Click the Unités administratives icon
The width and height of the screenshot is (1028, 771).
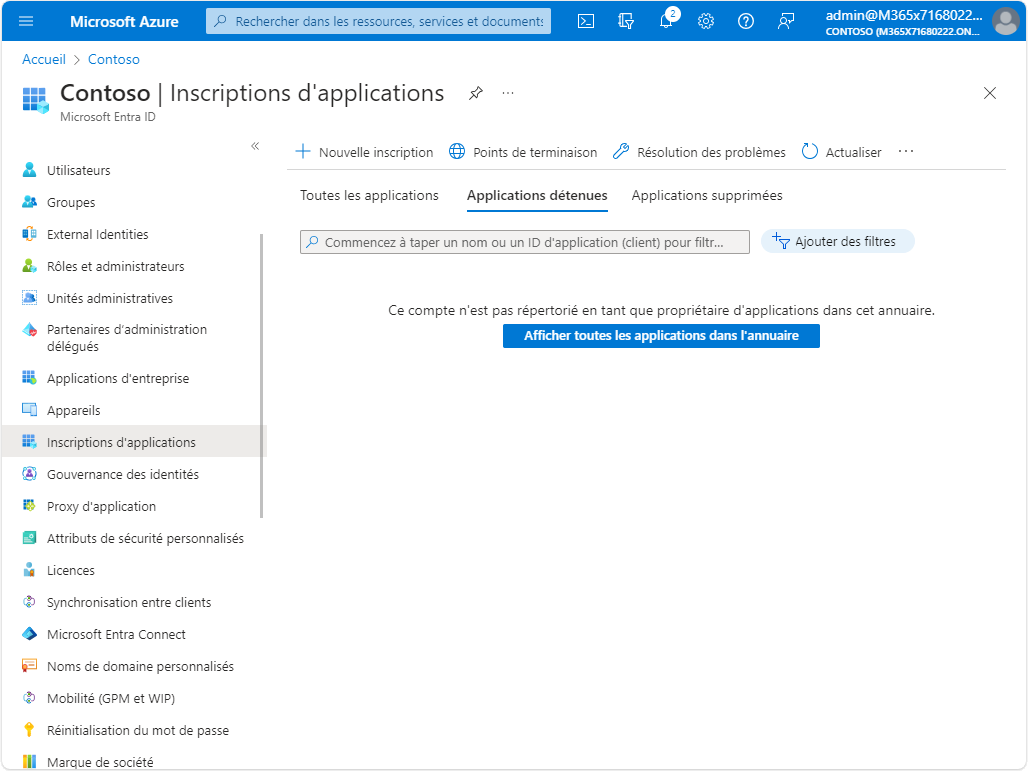30,298
